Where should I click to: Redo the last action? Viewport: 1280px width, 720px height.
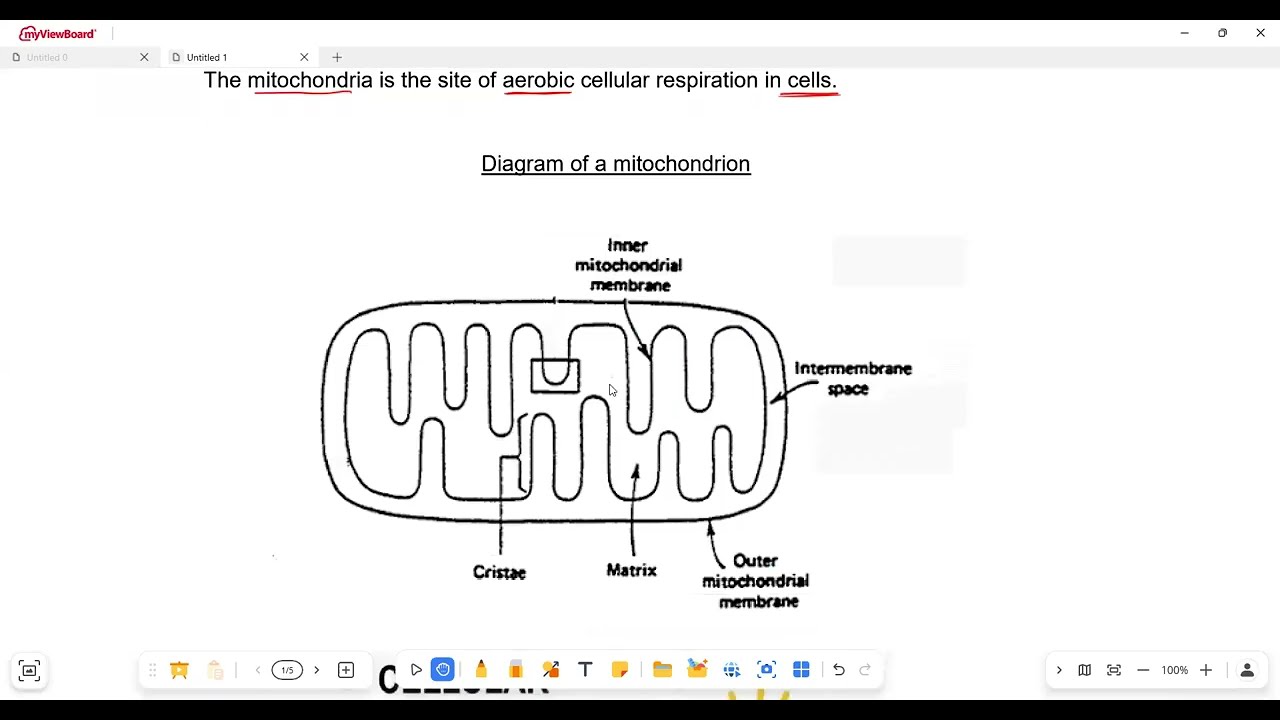tap(866, 670)
